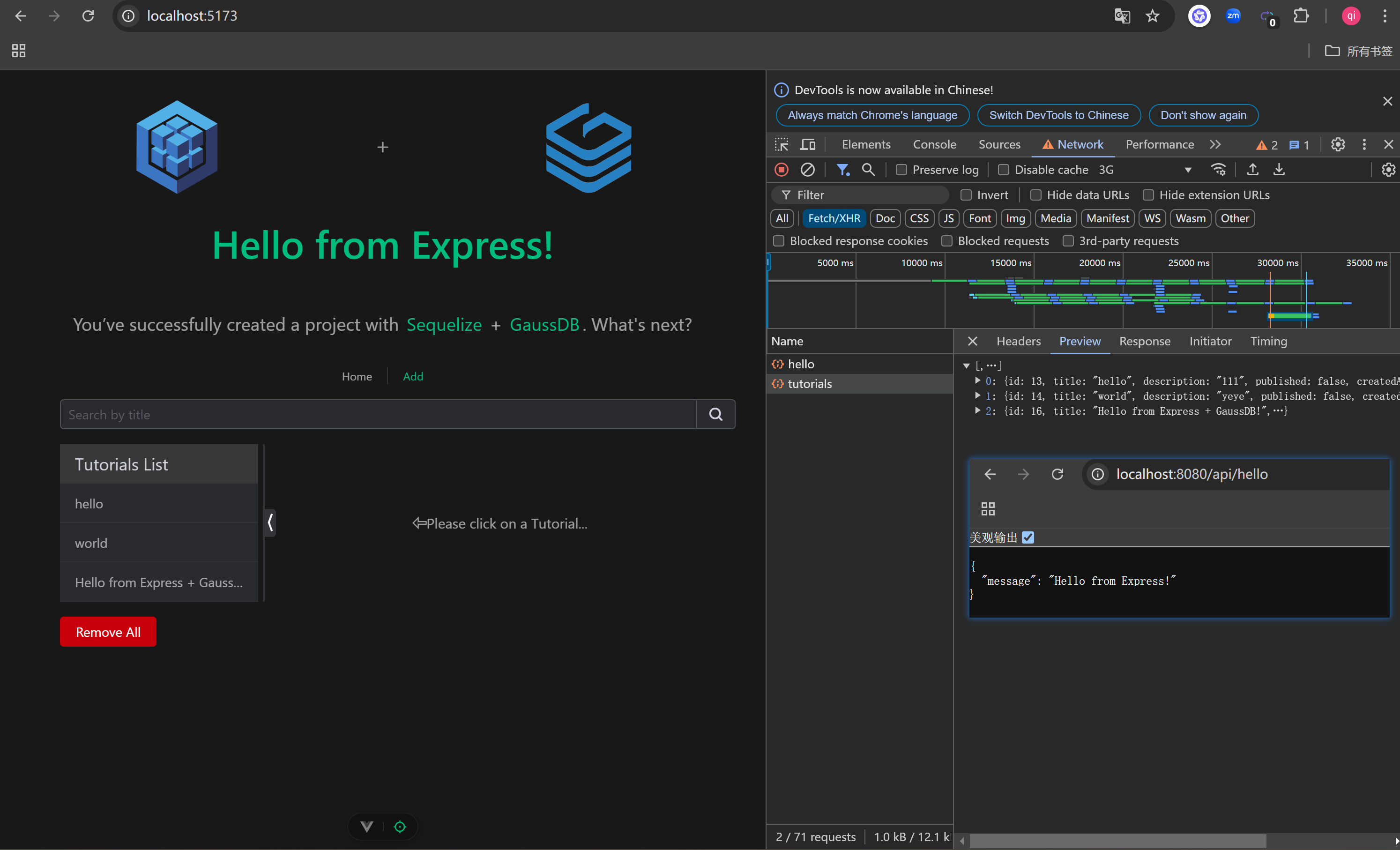Click the export HAR download icon
Viewport: 1400px width, 850px height.
coord(1278,169)
